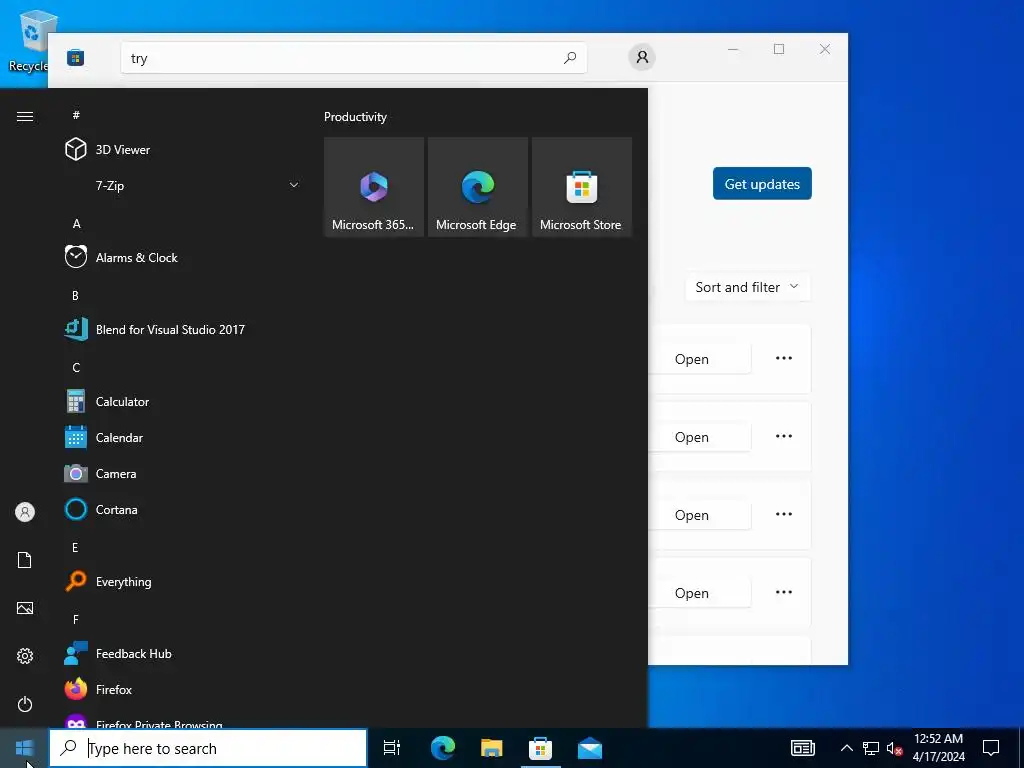Open the clock and date flyout
Viewport: 1024px width, 768px height.
pyautogui.click(x=938, y=748)
